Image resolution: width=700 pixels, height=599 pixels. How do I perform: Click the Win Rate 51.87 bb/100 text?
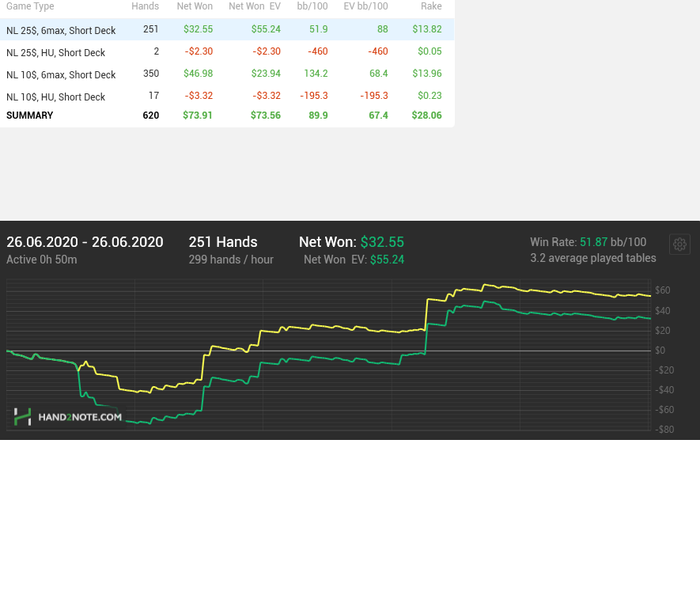(588, 242)
